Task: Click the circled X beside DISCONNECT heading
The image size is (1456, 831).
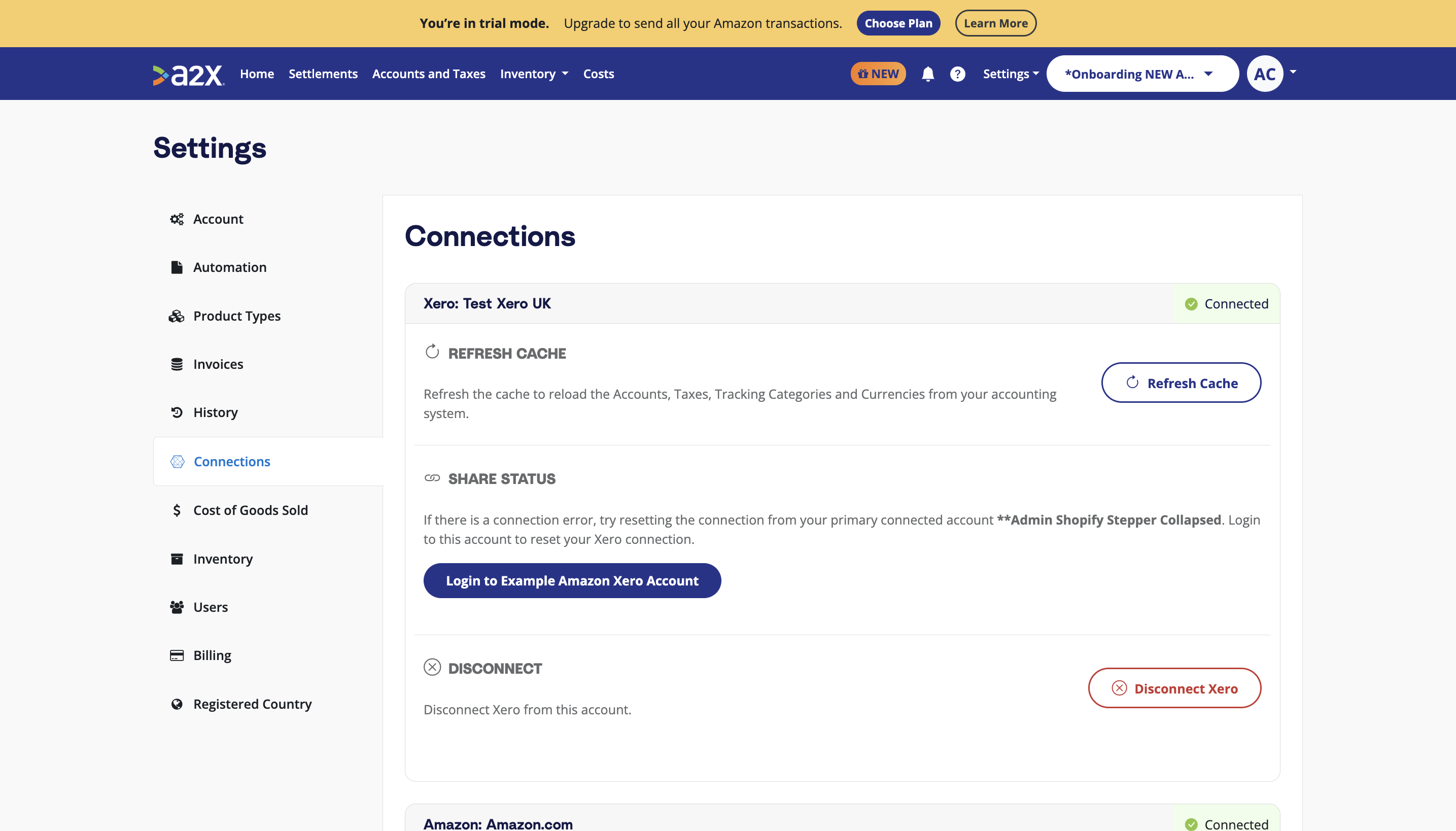Action: (x=432, y=667)
